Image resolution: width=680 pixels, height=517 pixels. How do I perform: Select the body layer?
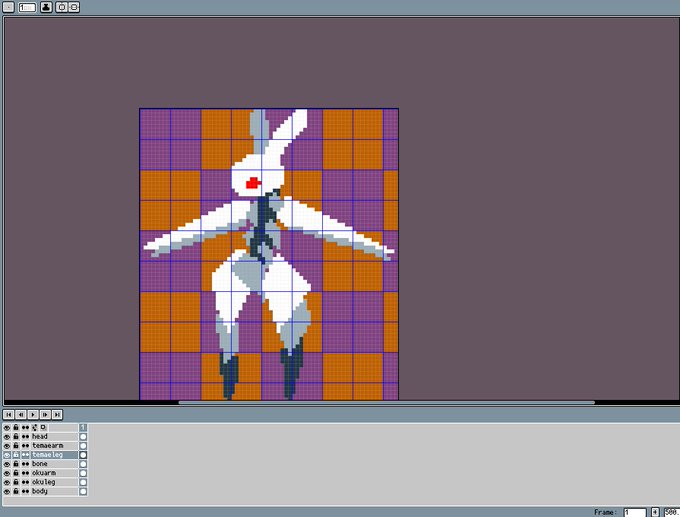(x=54, y=491)
